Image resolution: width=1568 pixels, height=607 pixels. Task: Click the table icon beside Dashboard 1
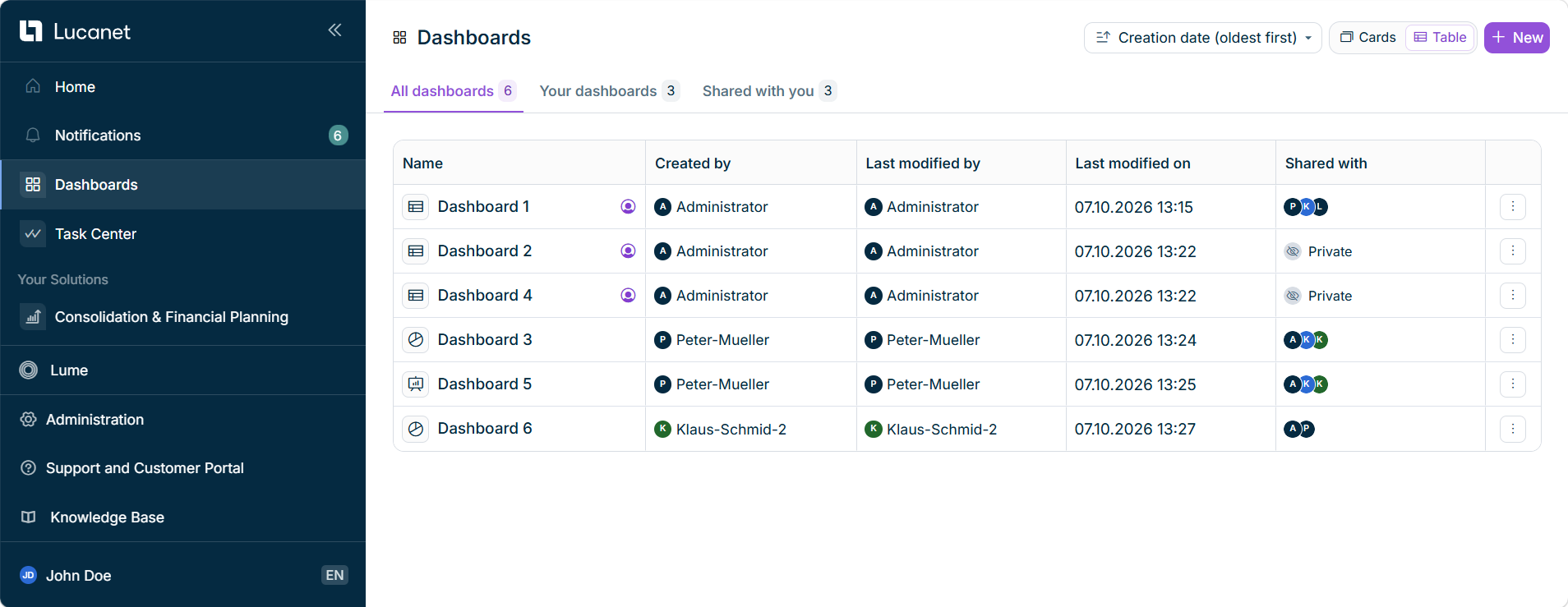tap(416, 207)
